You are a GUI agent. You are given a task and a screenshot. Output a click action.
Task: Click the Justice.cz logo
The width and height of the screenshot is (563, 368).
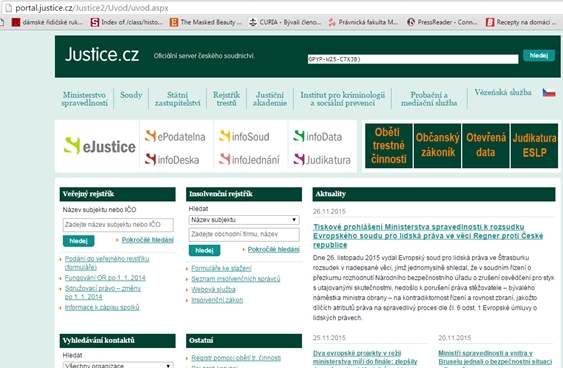coord(102,55)
